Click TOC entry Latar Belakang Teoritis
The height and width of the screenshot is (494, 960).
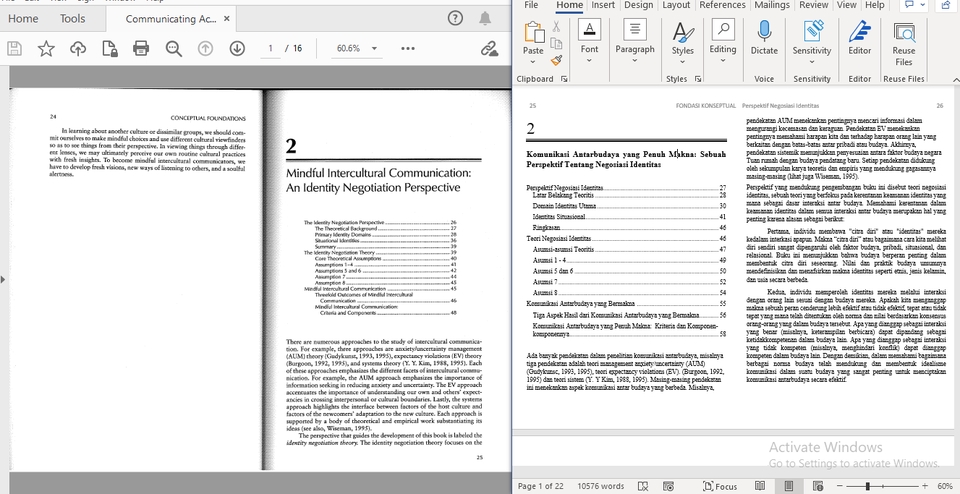click(x=629, y=195)
